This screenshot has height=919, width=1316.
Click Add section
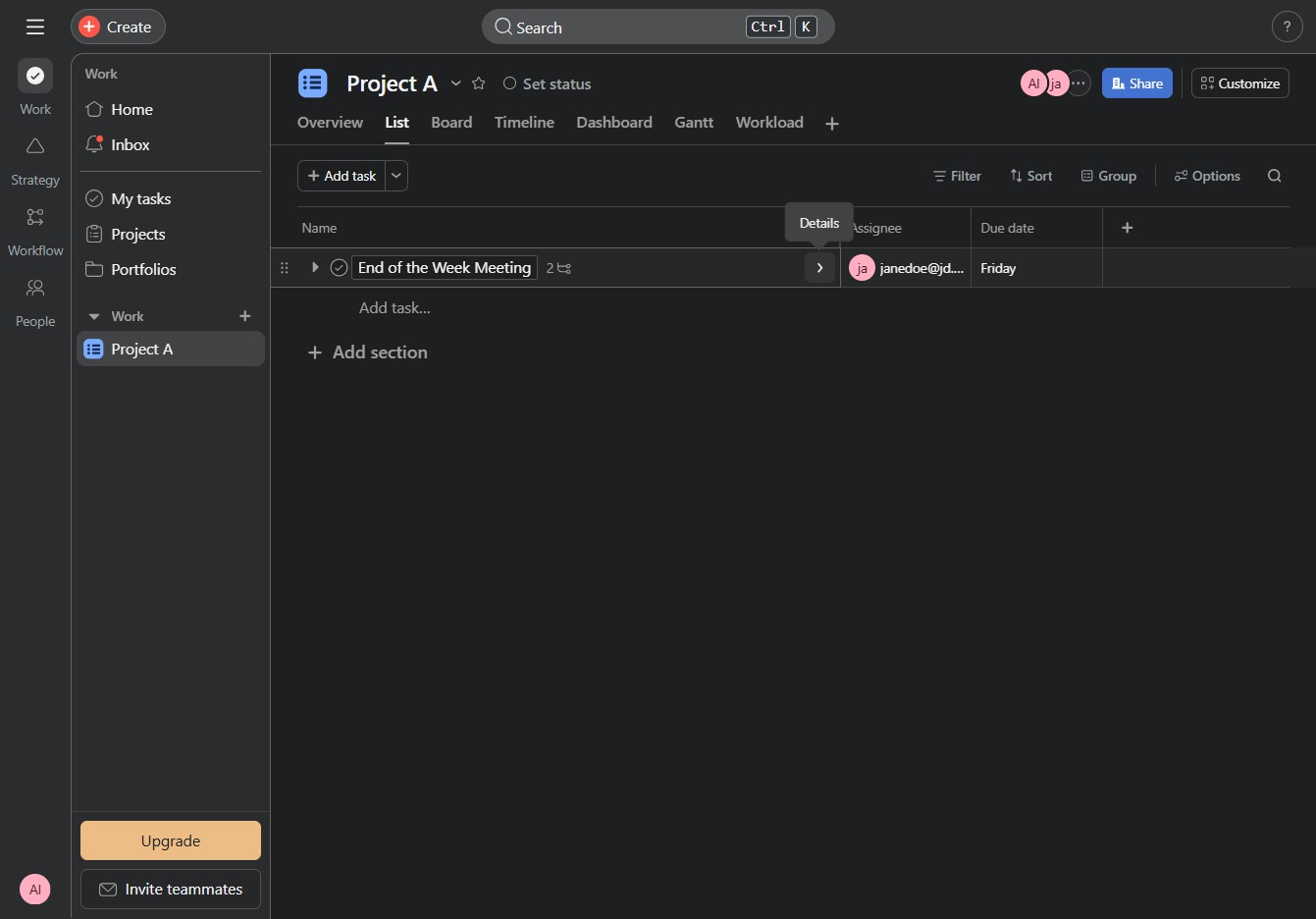pos(368,352)
